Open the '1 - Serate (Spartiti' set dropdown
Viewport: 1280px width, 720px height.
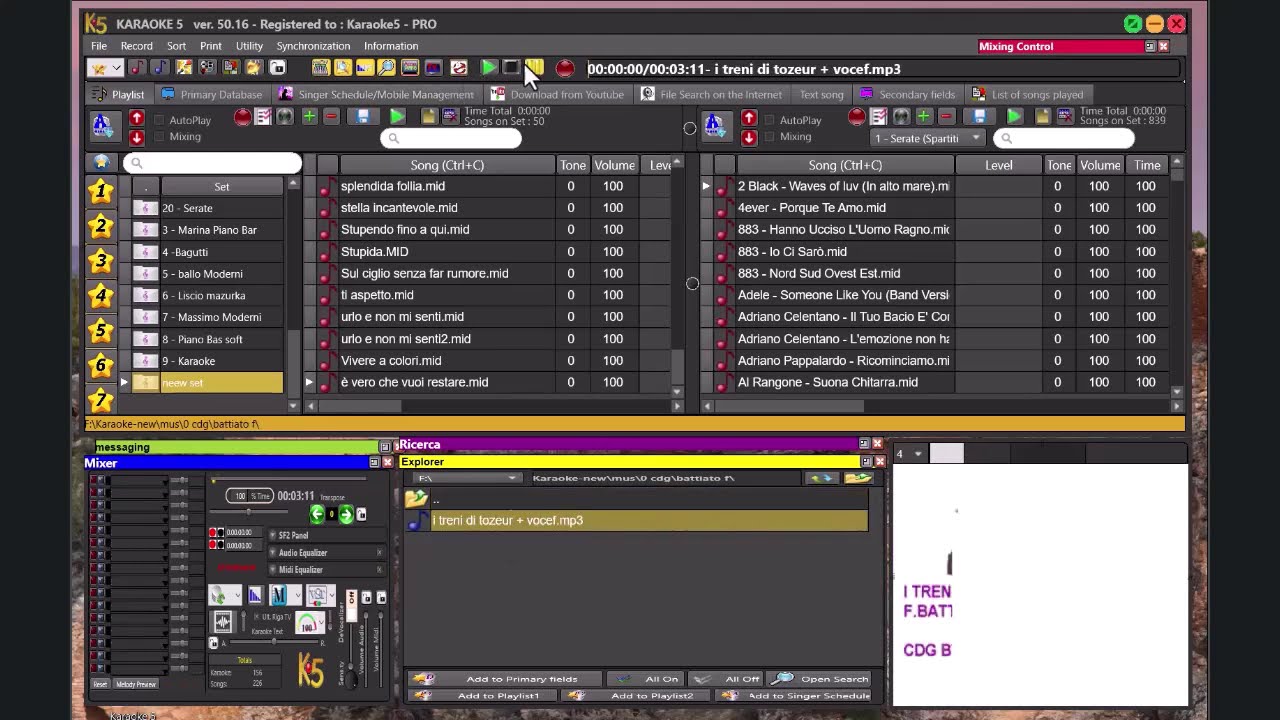click(927, 138)
